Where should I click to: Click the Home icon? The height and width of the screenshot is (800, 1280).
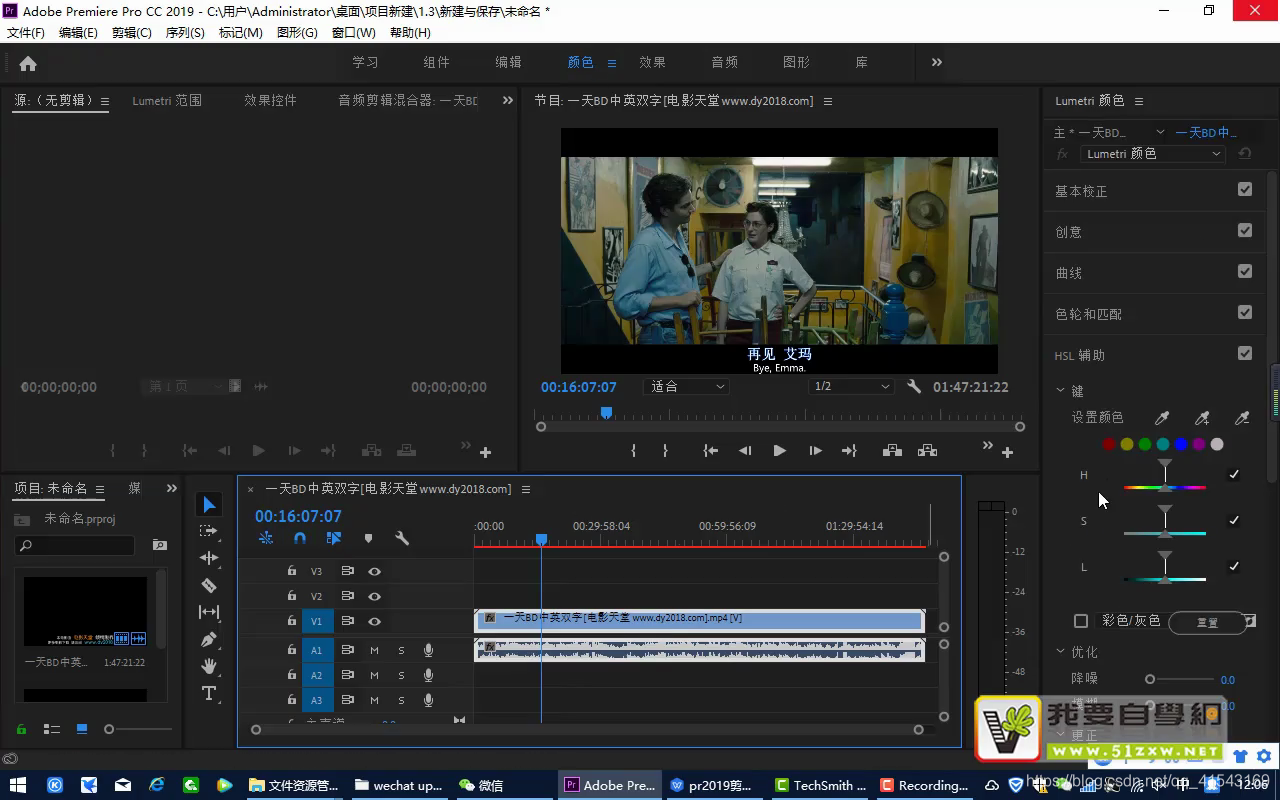[28, 63]
